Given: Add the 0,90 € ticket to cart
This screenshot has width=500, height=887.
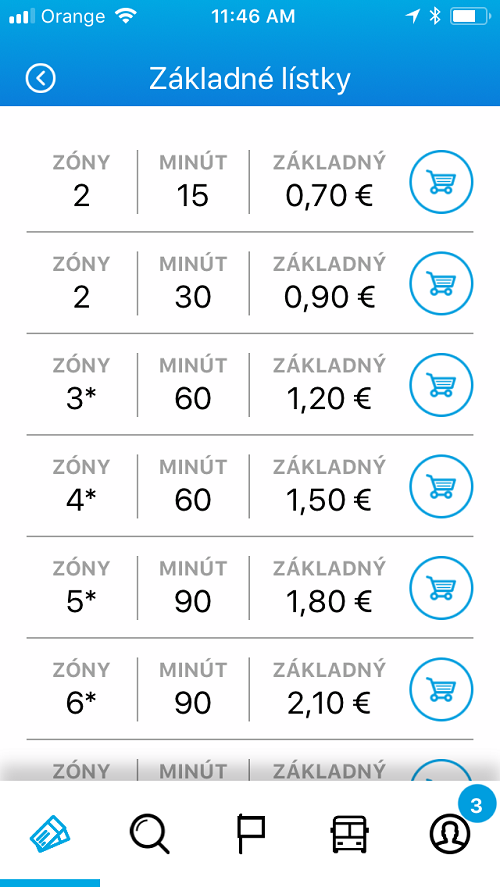Looking at the screenshot, I should pos(441,283).
